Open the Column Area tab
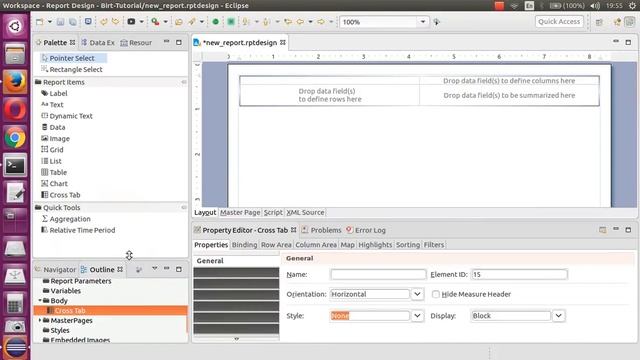The width and height of the screenshot is (640, 360). tap(316, 245)
